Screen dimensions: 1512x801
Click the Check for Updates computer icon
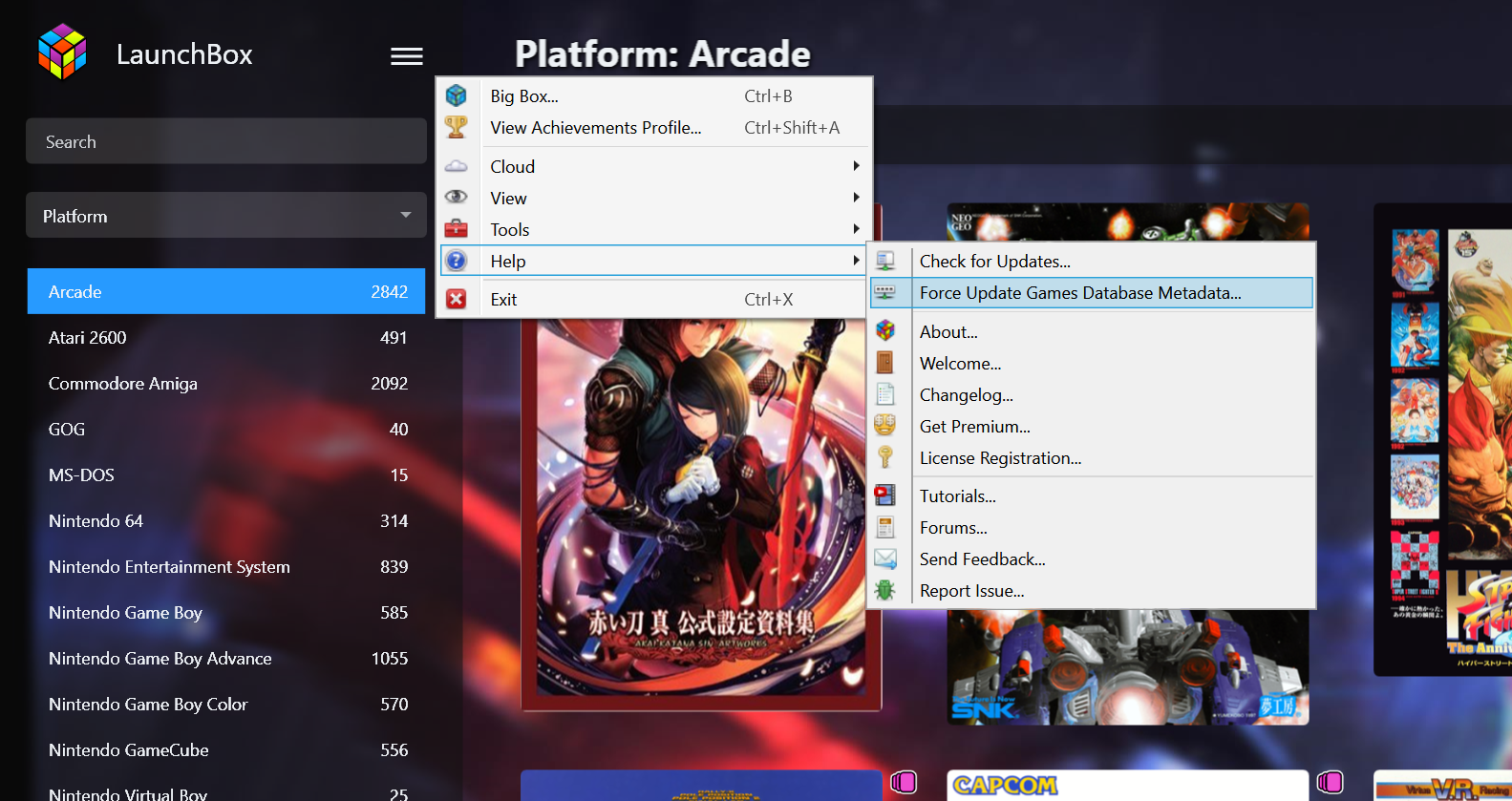pos(885,261)
